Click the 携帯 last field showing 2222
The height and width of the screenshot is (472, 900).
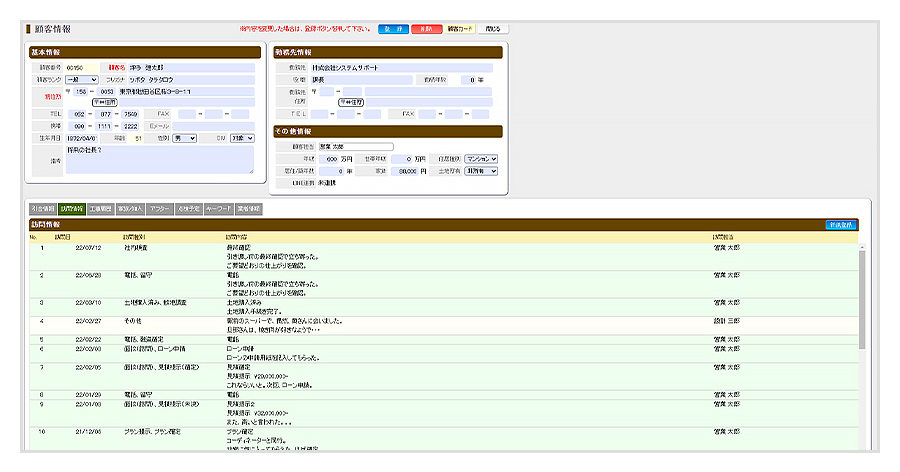pyautogui.click(x=129, y=126)
